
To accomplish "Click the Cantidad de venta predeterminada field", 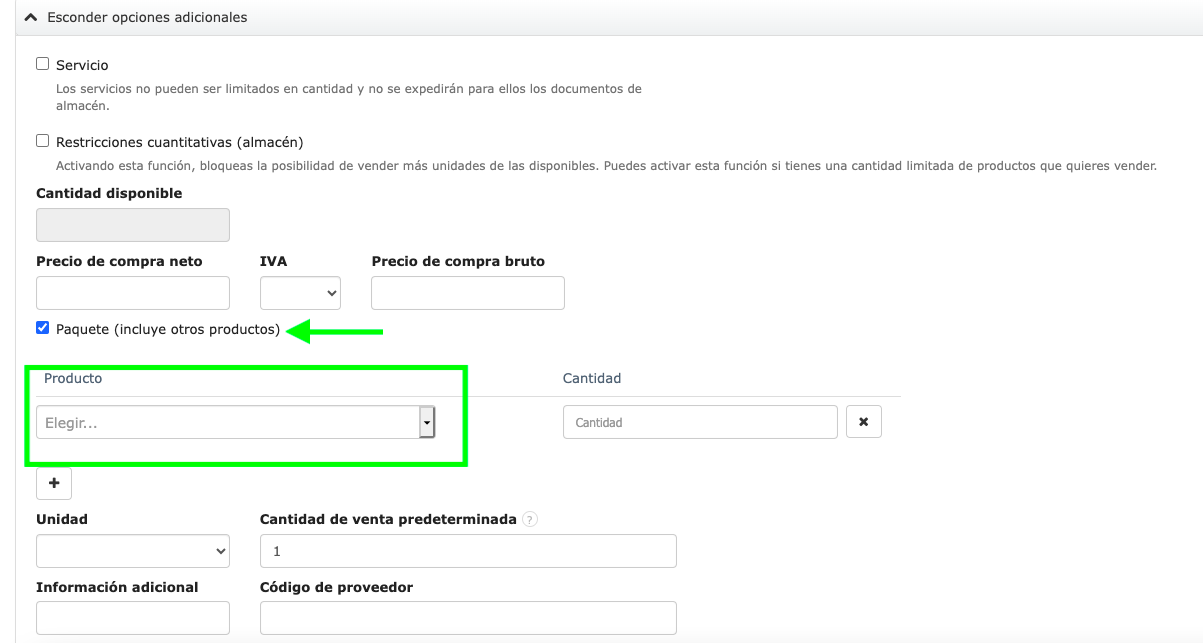I will [468, 551].
